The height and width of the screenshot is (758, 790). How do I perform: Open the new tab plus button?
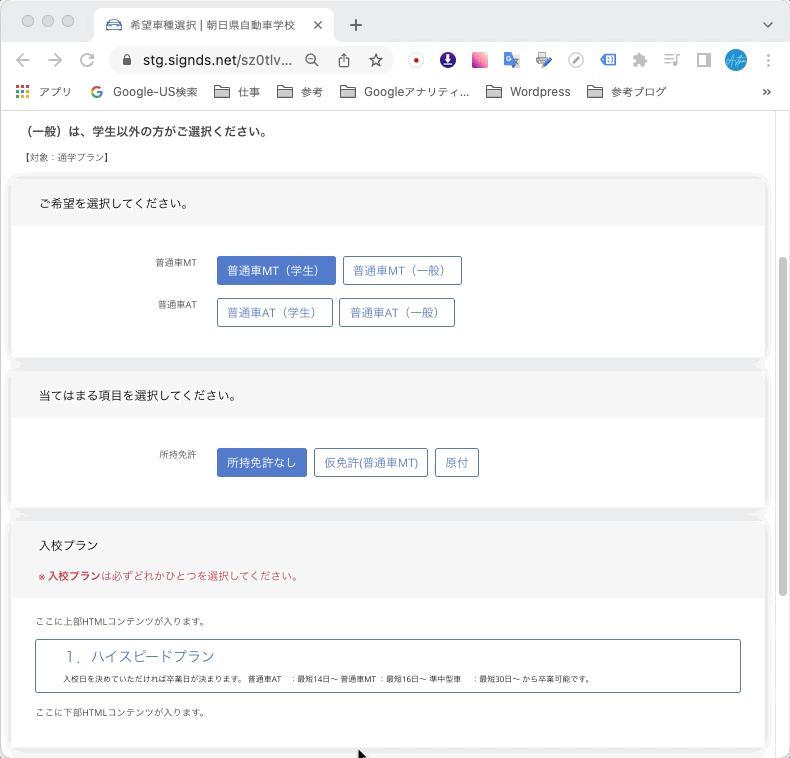pos(356,25)
